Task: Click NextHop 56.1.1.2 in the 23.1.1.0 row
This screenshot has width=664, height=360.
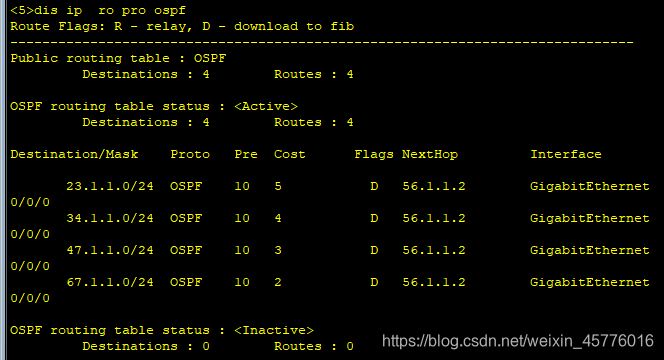Action: pyautogui.click(x=434, y=186)
